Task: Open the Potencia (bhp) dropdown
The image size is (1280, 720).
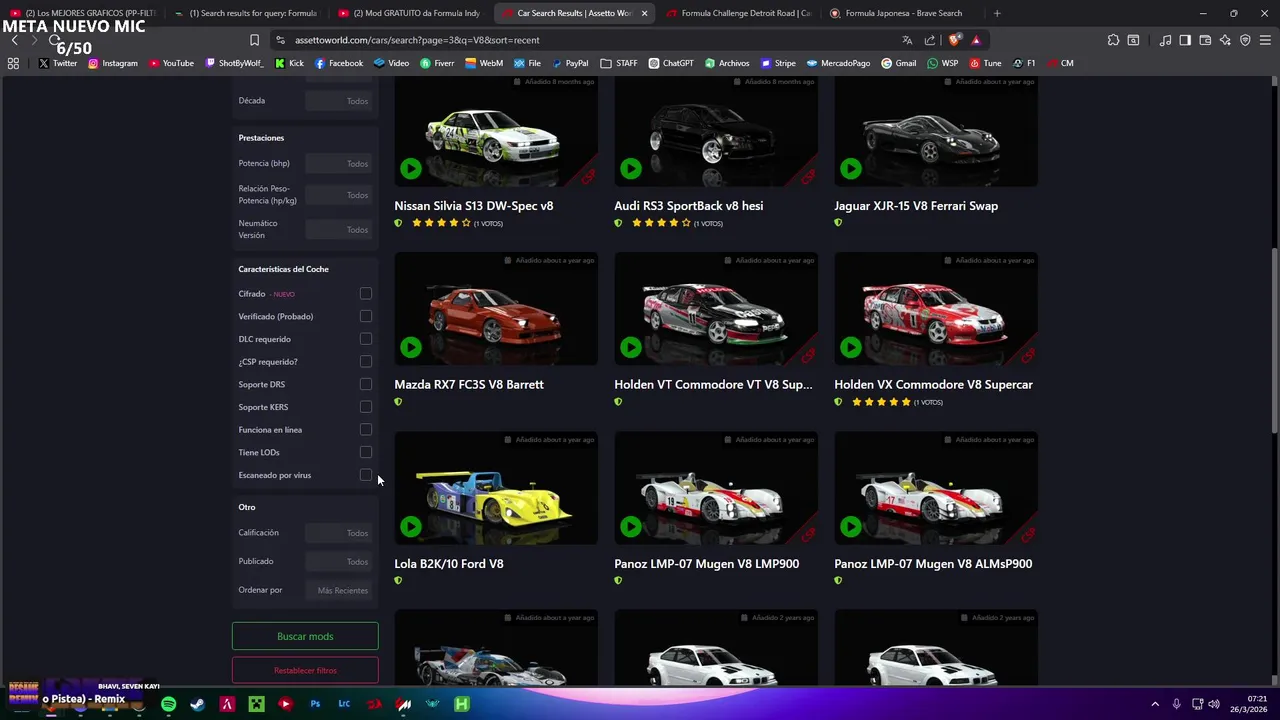Action: (x=339, y=164)
